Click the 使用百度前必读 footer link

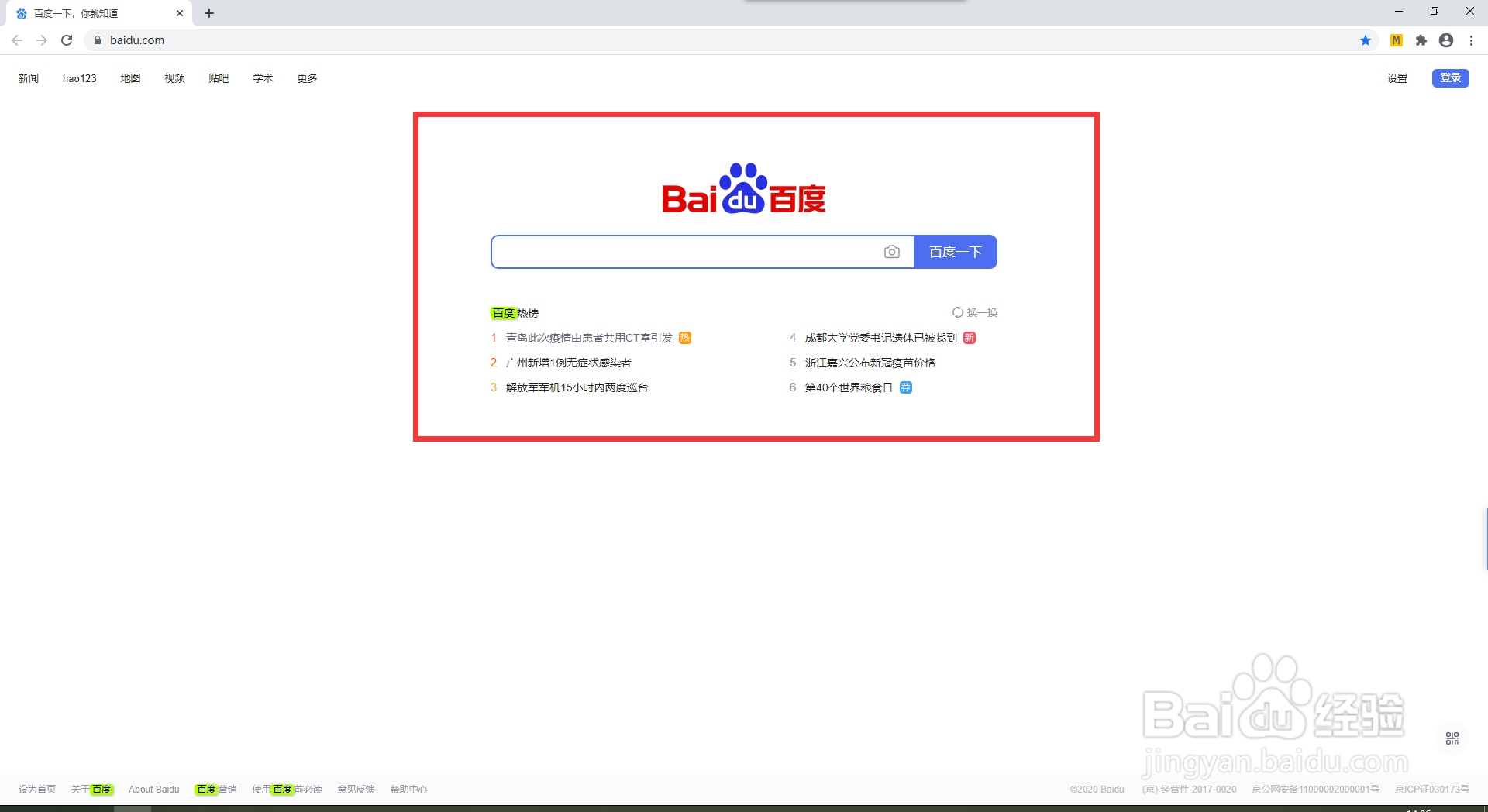[x=287, y=790]
